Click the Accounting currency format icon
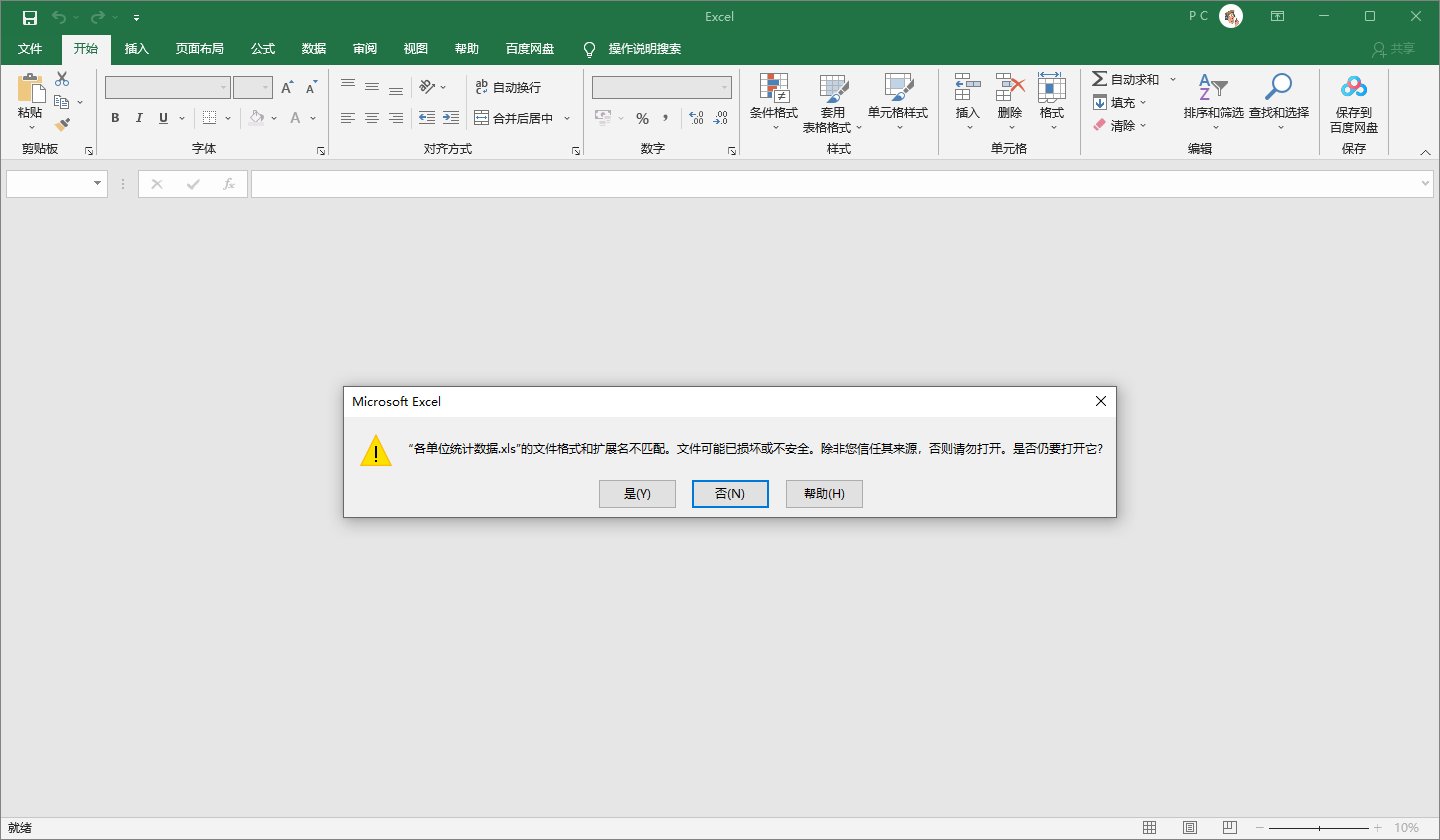The height and width of the screenshot is (840, 1440). (x=603, y=118)
